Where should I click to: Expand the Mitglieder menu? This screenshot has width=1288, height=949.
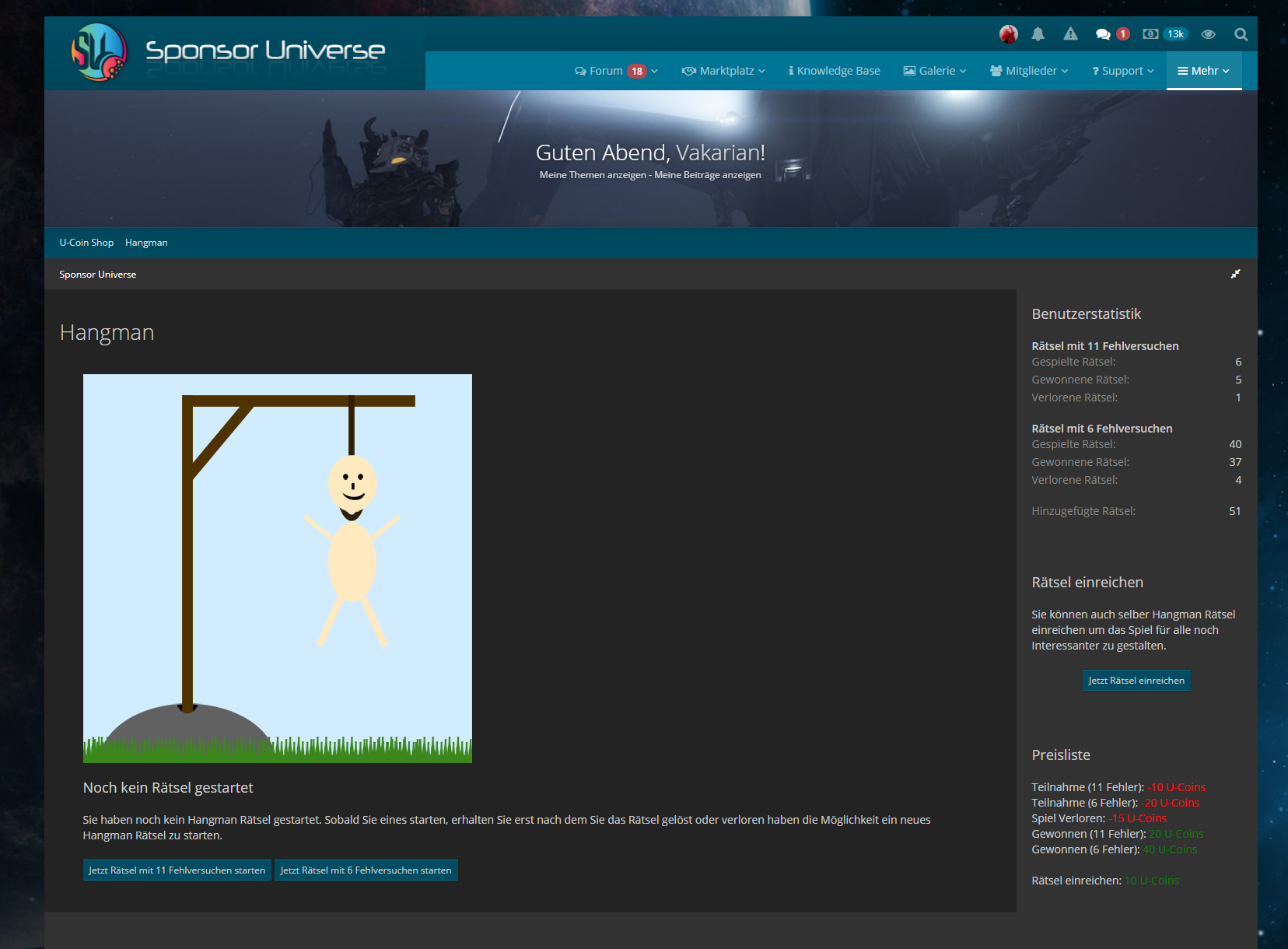tap(1029, 71)
